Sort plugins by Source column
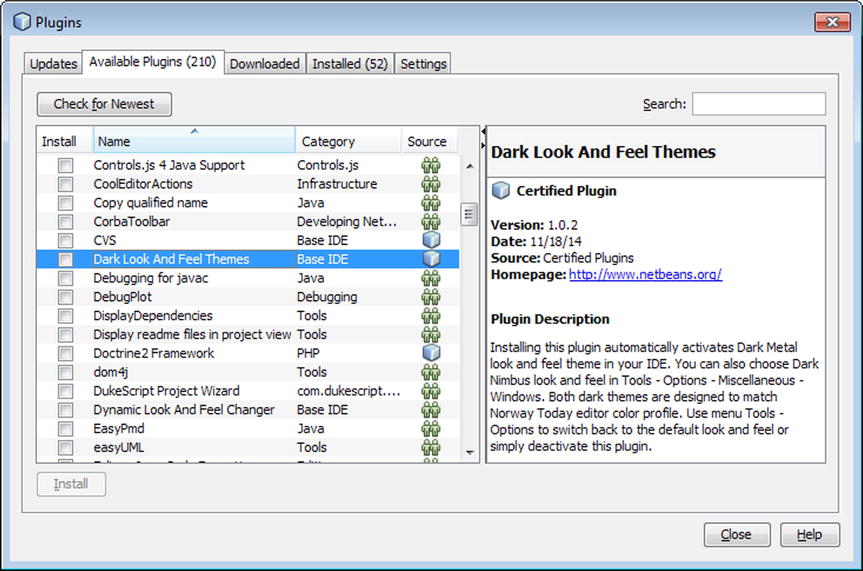The image size is (863, 571). coord(429,141)
